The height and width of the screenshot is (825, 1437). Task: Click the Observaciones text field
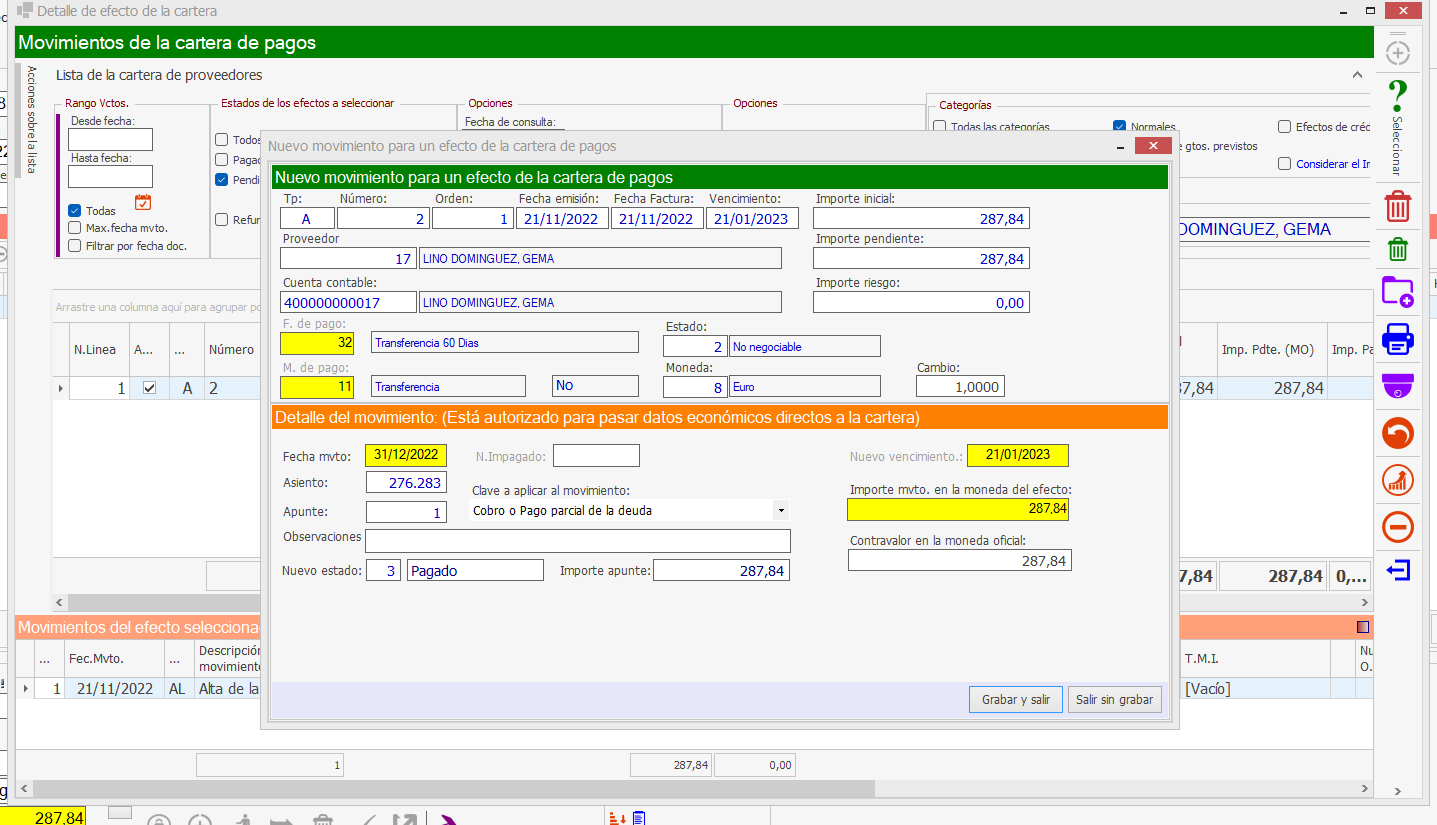(577, 541)
